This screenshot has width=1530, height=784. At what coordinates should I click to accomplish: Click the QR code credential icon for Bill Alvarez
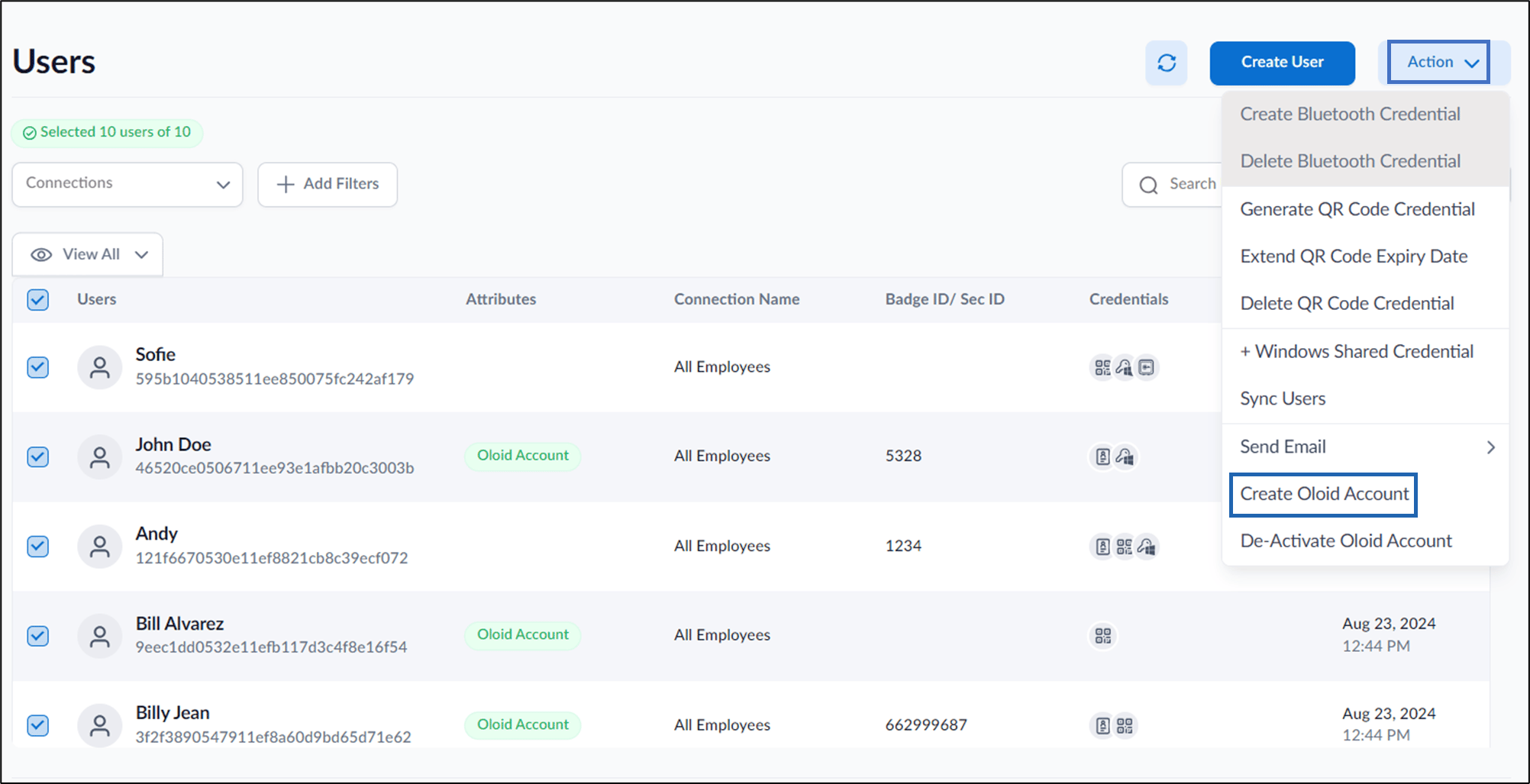[x=1103, y=636]
